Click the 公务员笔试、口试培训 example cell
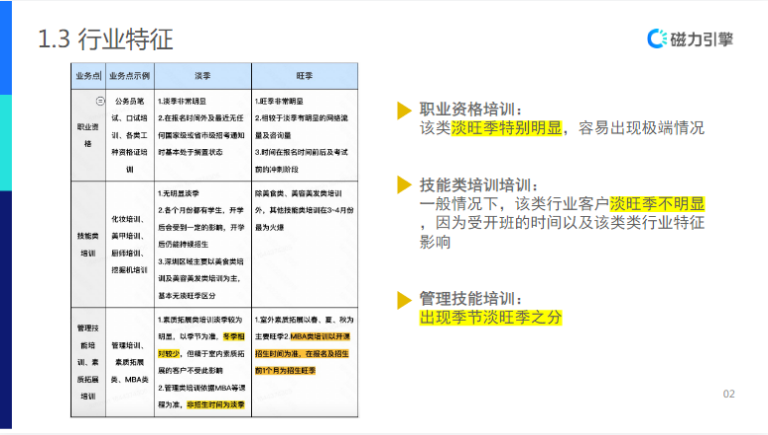This screenshot has width=768, height=435. click(x=130, y=135)
